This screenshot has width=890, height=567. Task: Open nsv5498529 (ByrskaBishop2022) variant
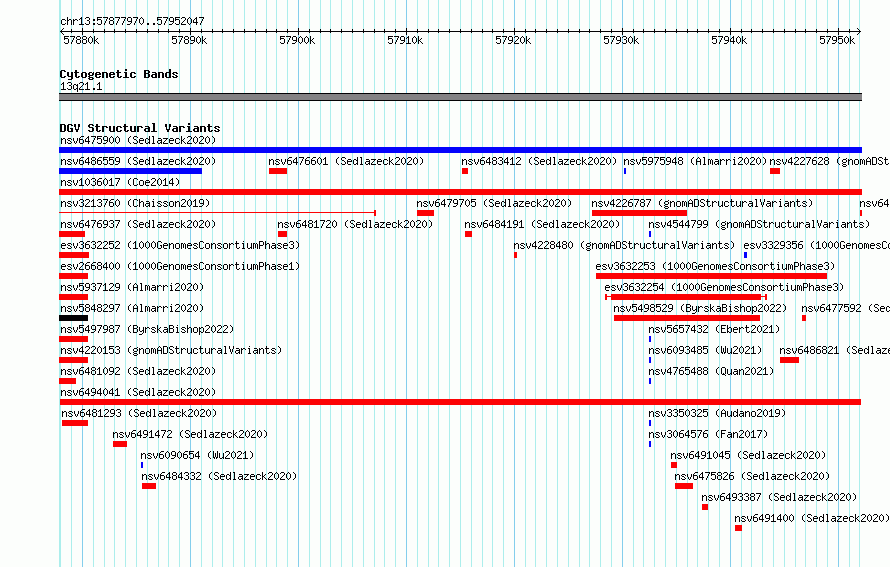pyautogui.click(x=700, y=308)
